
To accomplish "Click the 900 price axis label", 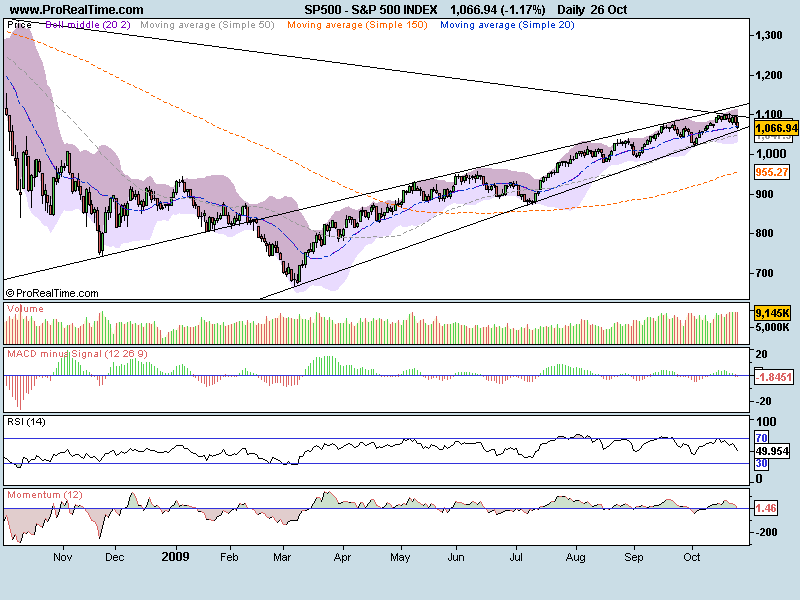I will pos(766,194).
